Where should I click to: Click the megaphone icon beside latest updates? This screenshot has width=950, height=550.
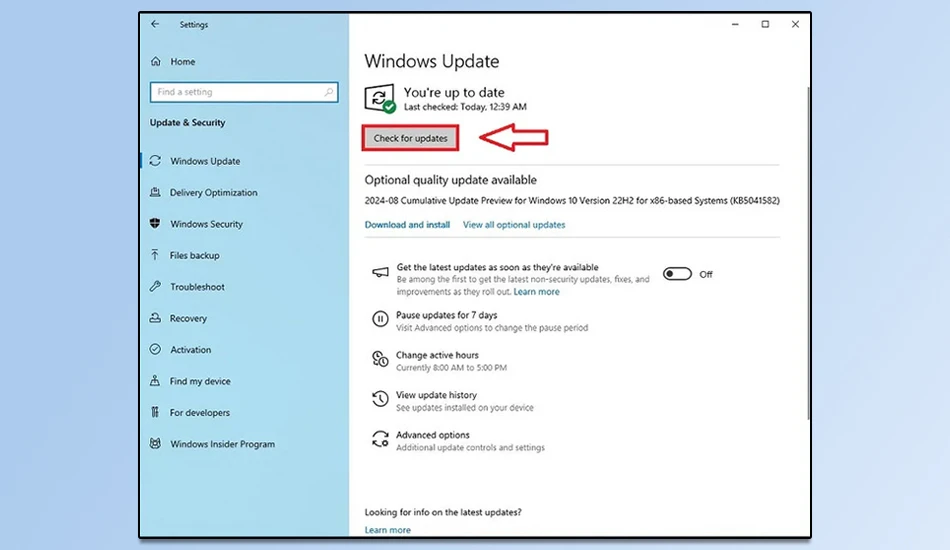pos(380,272)
